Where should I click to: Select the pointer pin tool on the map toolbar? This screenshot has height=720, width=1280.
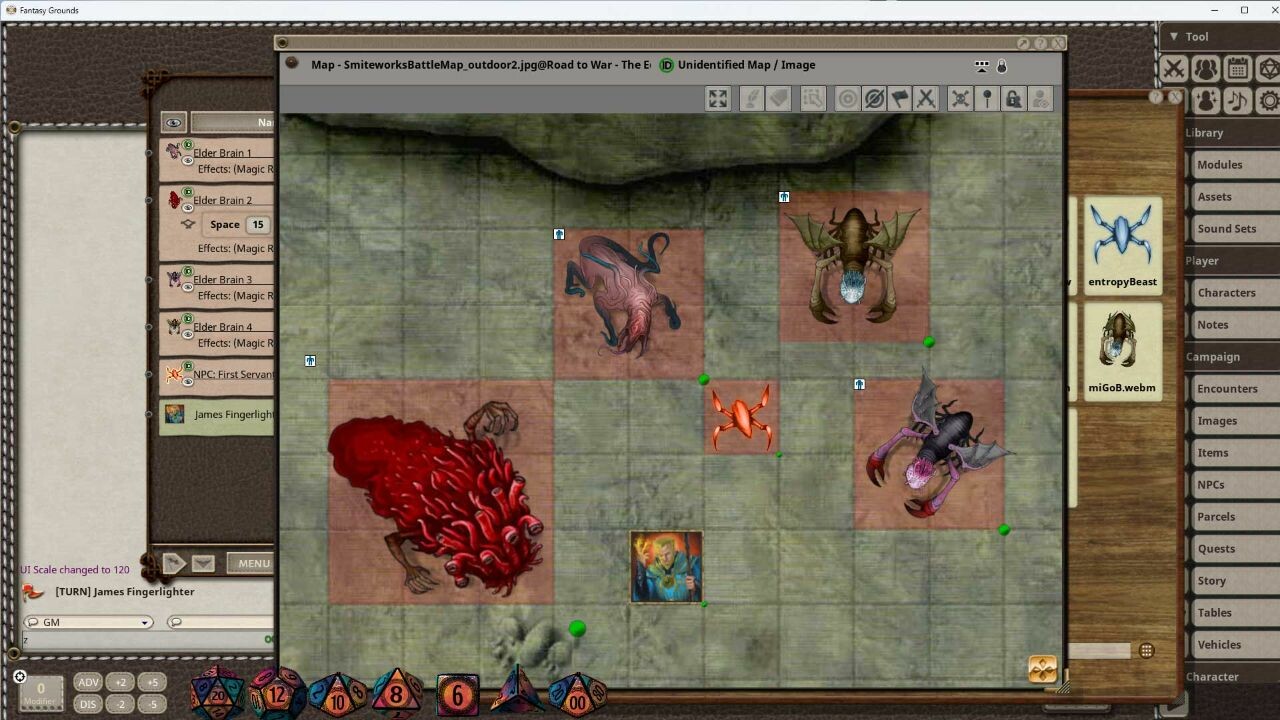tap(987, 98)
